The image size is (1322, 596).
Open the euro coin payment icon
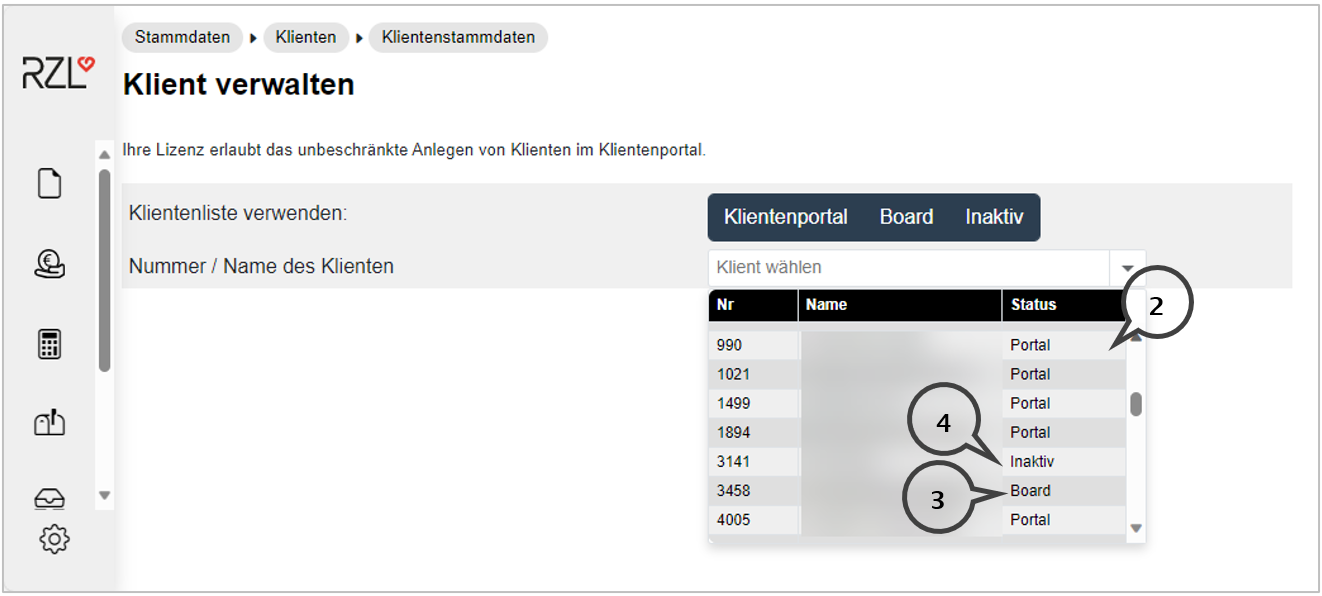pos(50,264)
